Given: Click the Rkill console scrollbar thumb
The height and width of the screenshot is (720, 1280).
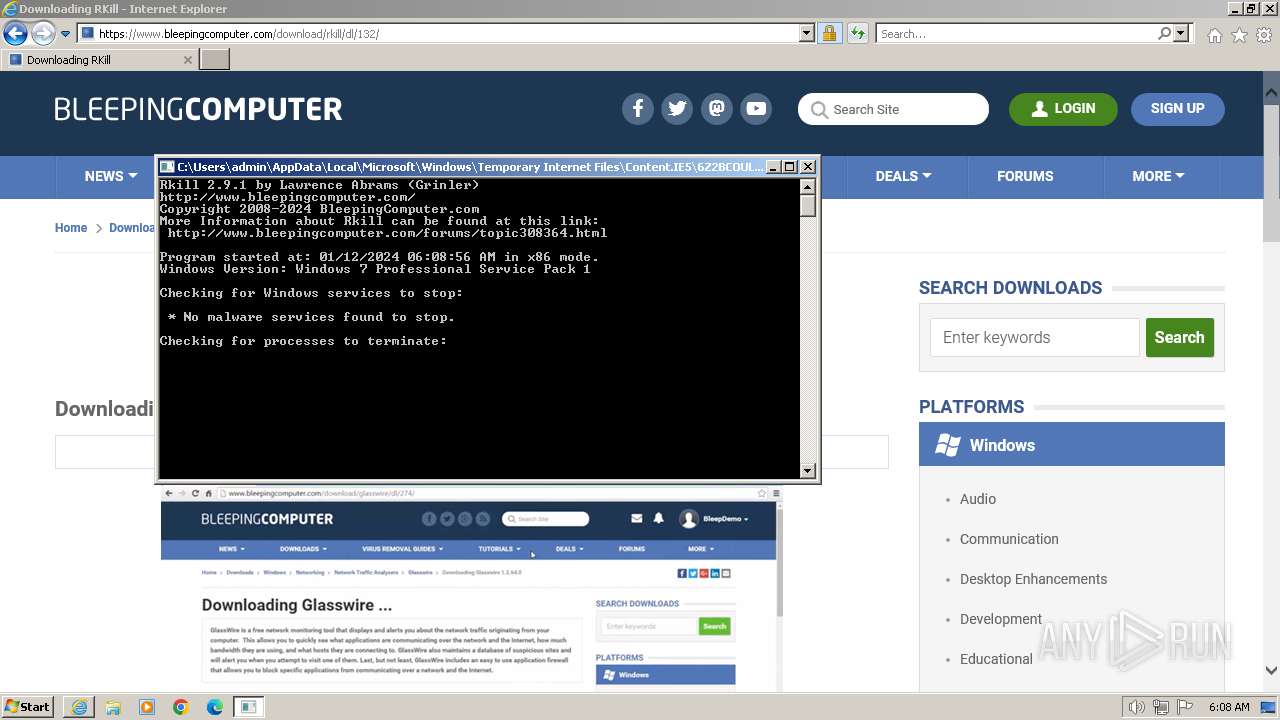Looking at the screenshot, I should [x=808, y=206].
